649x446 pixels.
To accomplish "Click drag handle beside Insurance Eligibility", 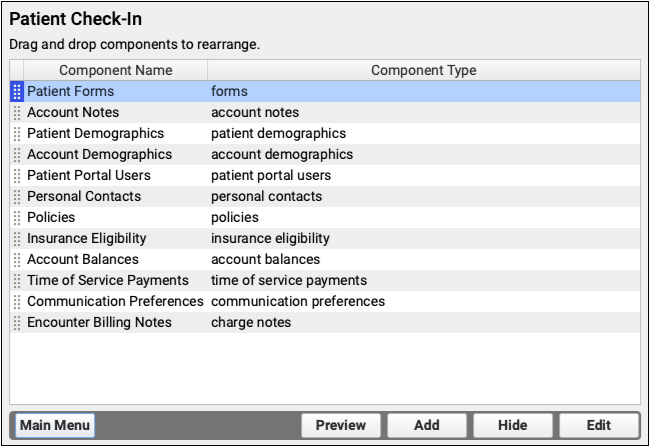I will tap(17, 238).
